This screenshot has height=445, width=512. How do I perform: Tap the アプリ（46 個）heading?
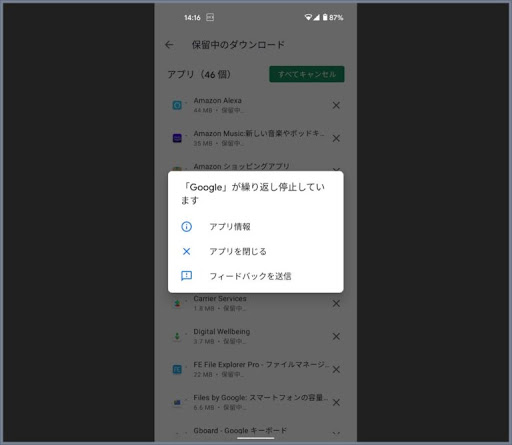(199, 74)
